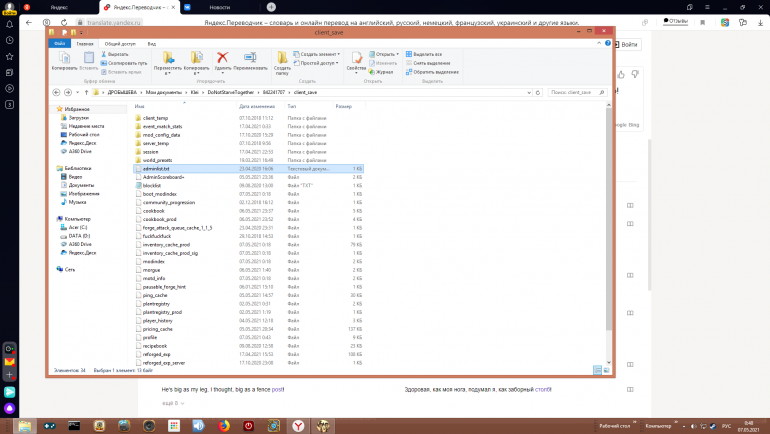Click Мои документы in the address path
Image resolution: width=770 pixels, height=434 pixels.
[x=164, y=92]
